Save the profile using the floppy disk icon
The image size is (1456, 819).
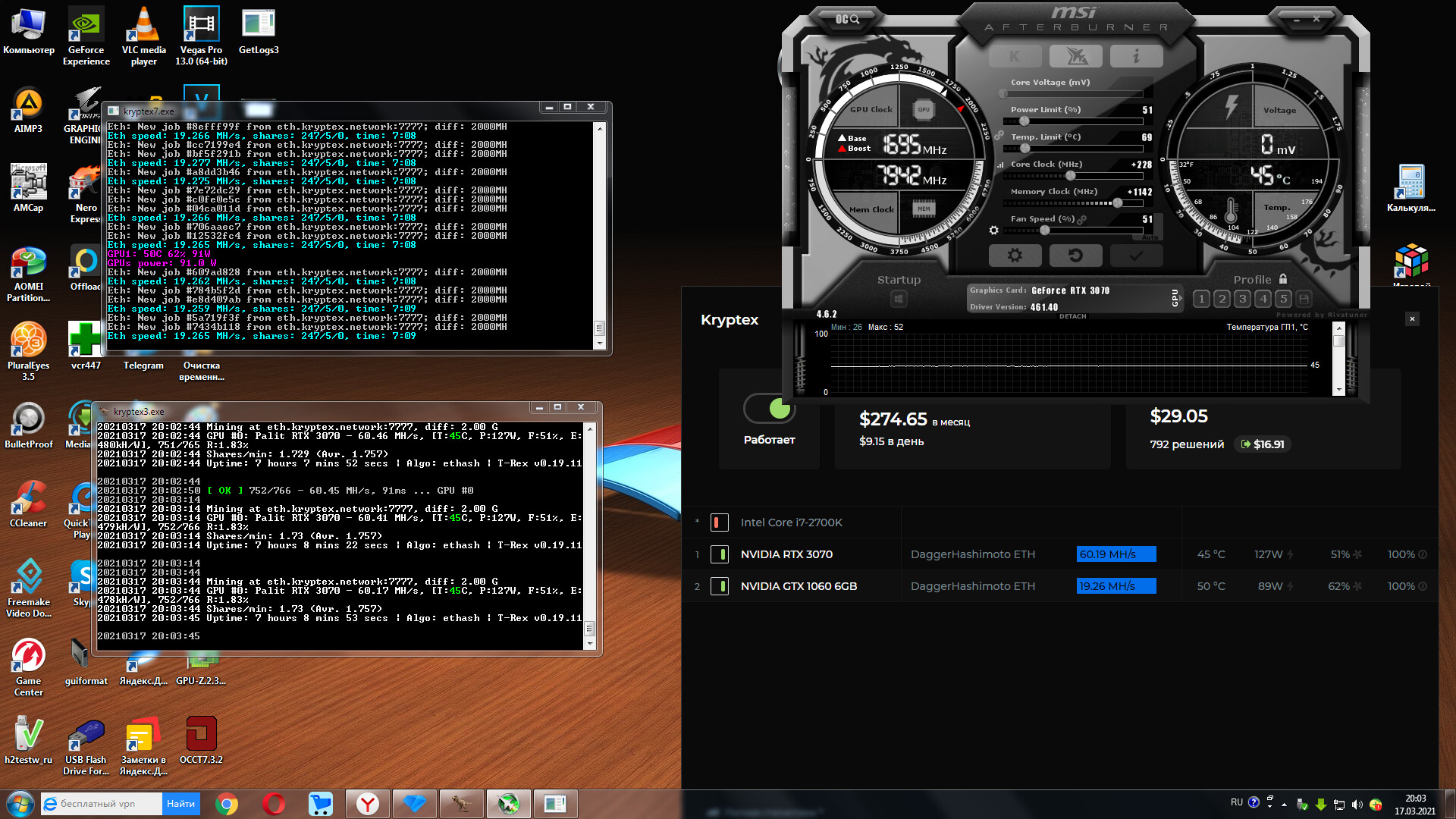[1304, 299]
